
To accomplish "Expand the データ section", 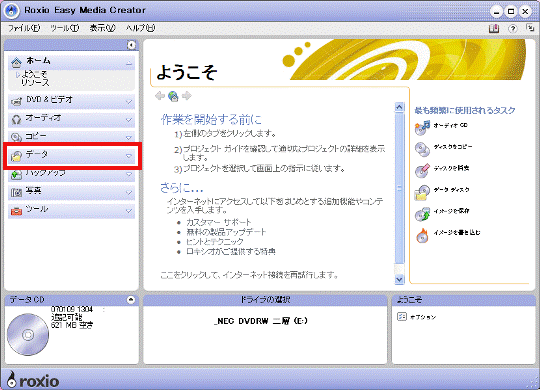I will [129, 156].
